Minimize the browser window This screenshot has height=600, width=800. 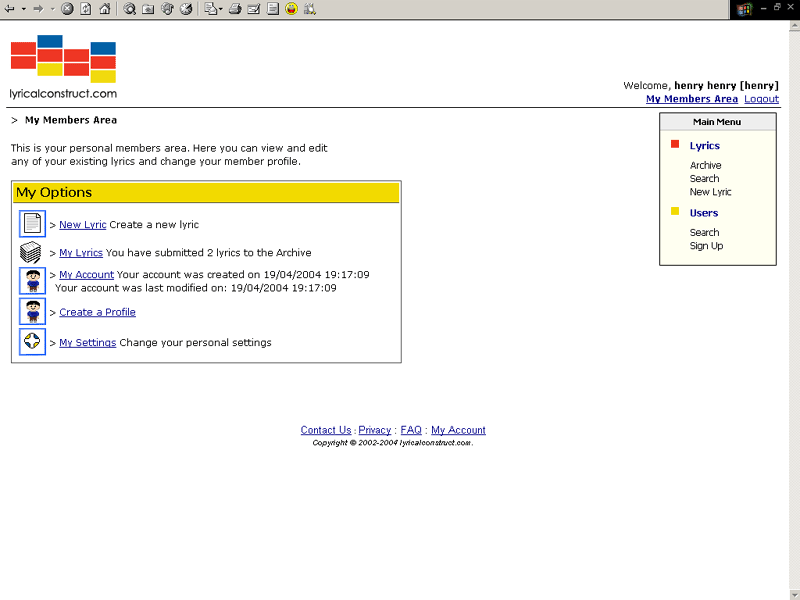click(763, 9)
